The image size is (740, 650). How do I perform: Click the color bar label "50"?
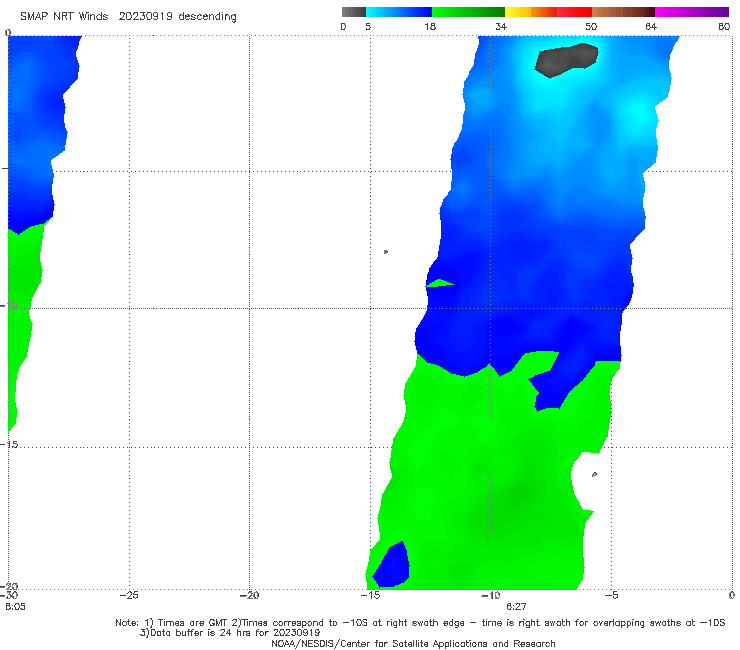(591, 27)
